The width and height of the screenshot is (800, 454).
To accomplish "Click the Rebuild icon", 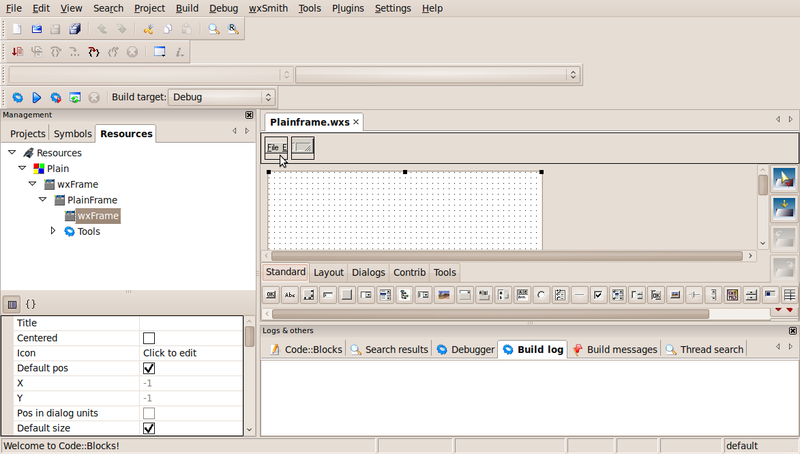I will click(75, 97).
